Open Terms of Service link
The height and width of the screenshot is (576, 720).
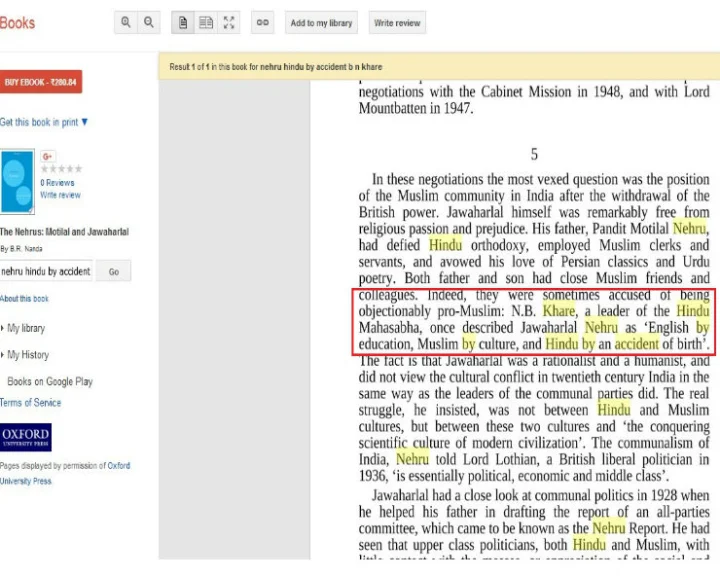pyautogui.click(x=30, y=402)
